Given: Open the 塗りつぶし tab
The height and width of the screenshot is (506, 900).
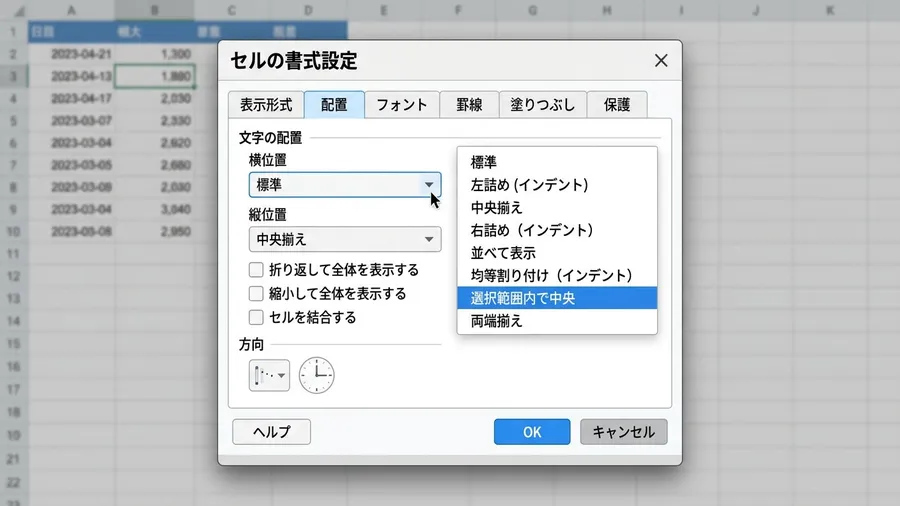Looking at the screenshot, I should (x=542, y=104).
